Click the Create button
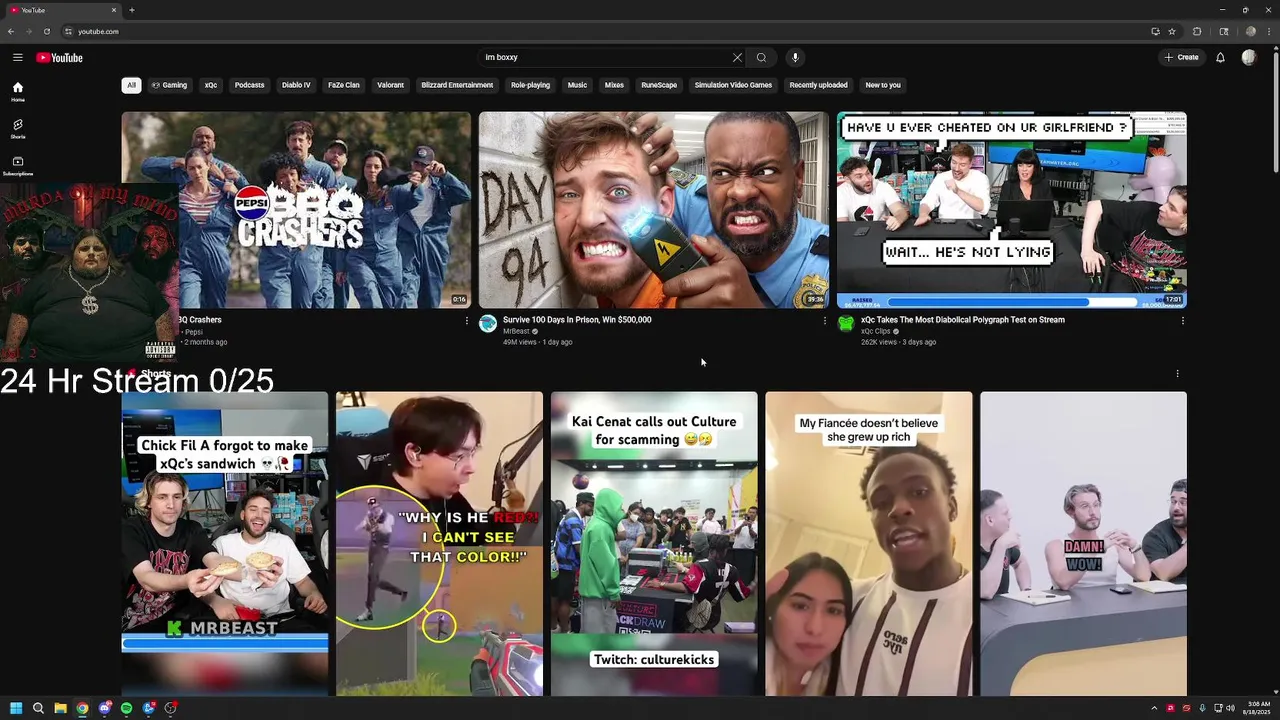The height and width of the screenshot is (720, 1280). tap(1181, 57)
